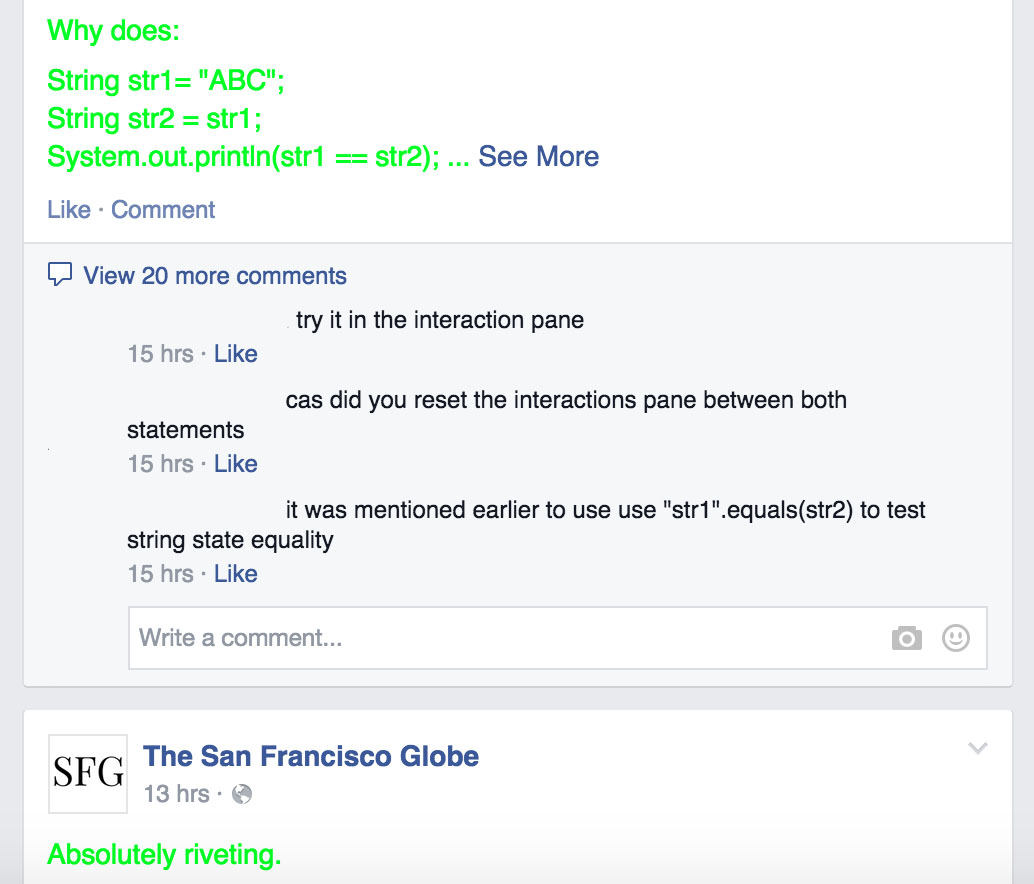Click the 15 hrs timestamp on the reset comment

160,464
